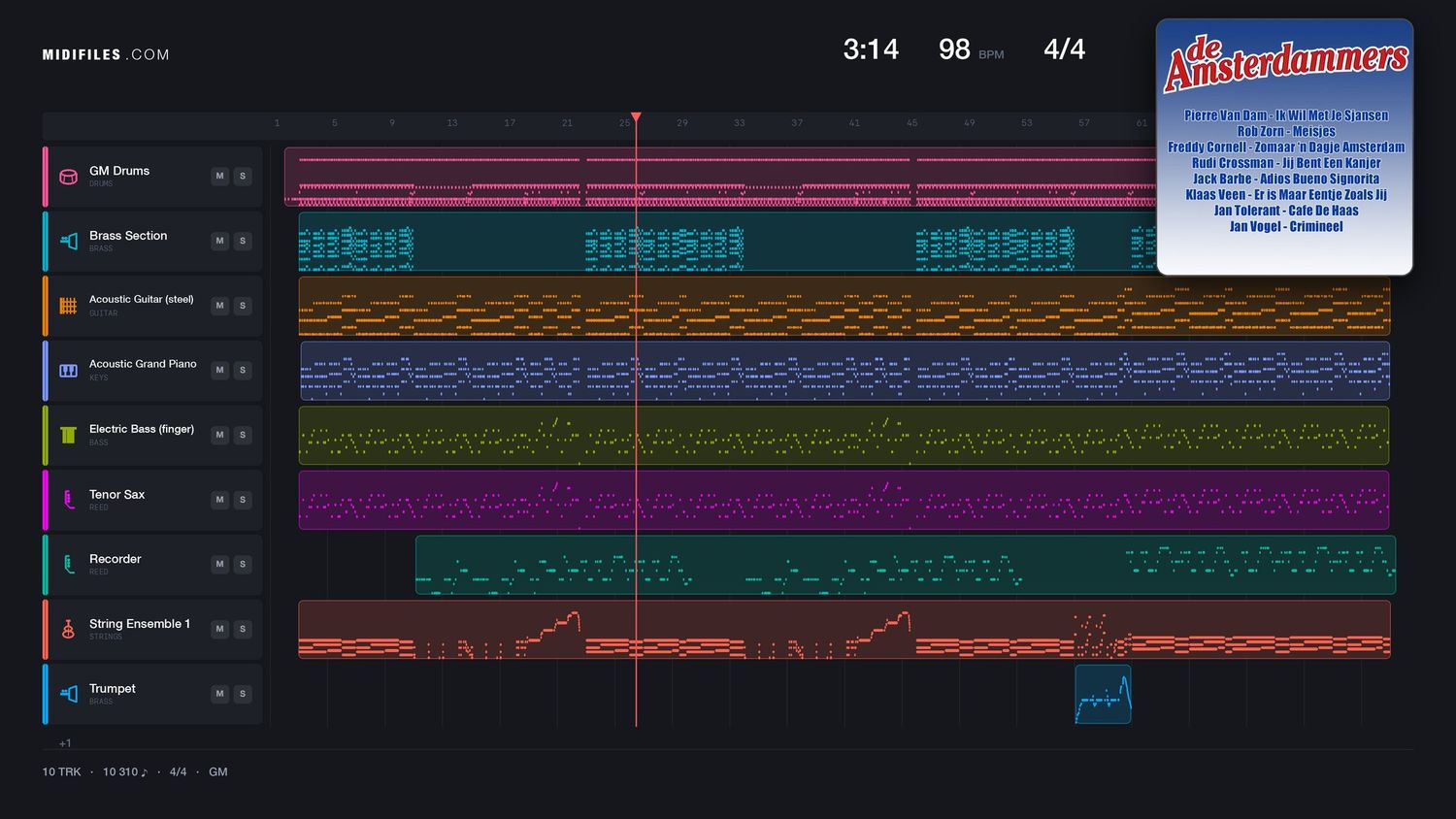The height and width of the screenshot is (819, 1456).
Task: Click bar number 57 on the timeline ruler
Action: [x=1084, y=123]
